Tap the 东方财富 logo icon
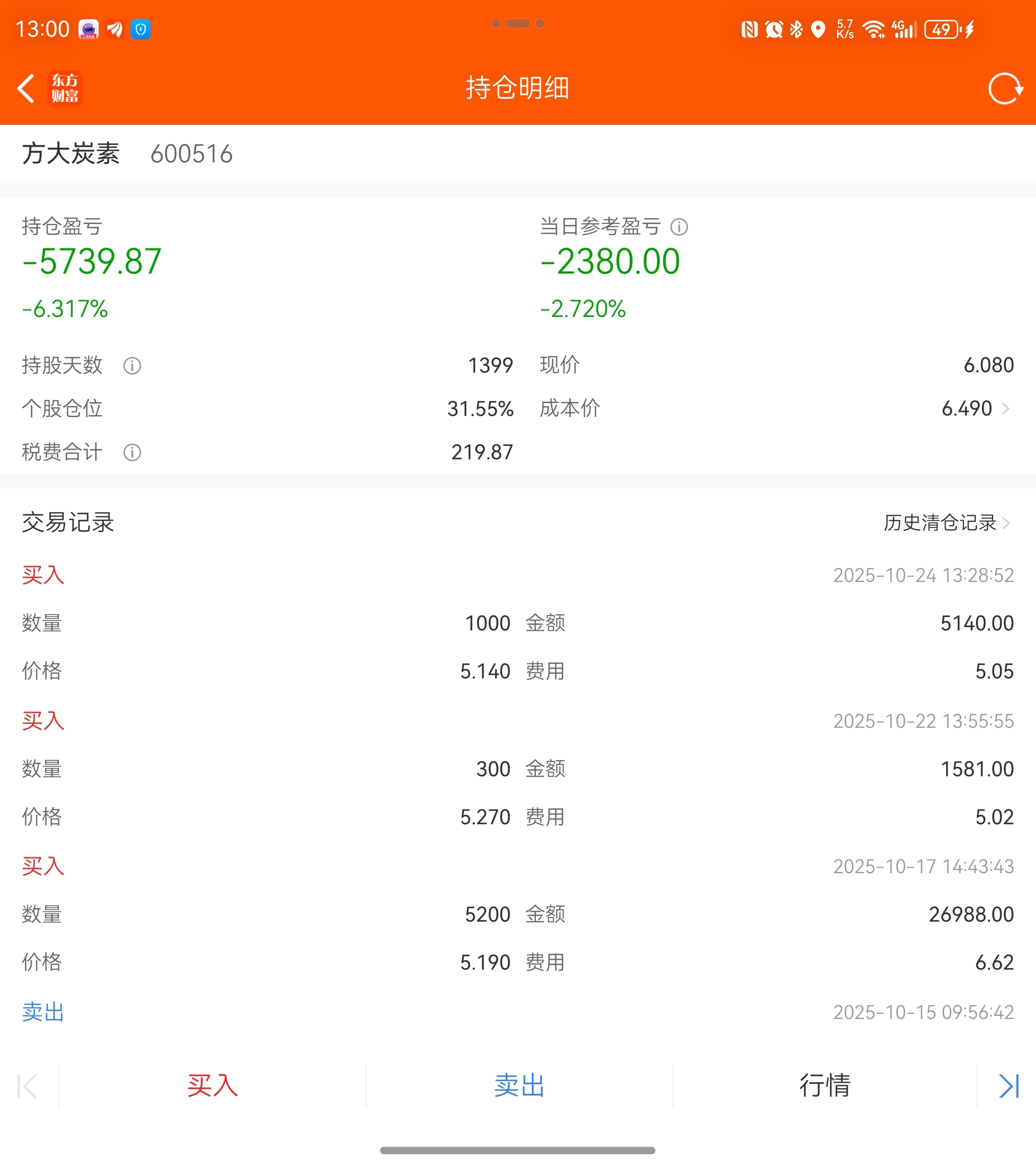The width and height of the screenshot is (1036, 1163). pyautogui.click(x=65, y=88)
